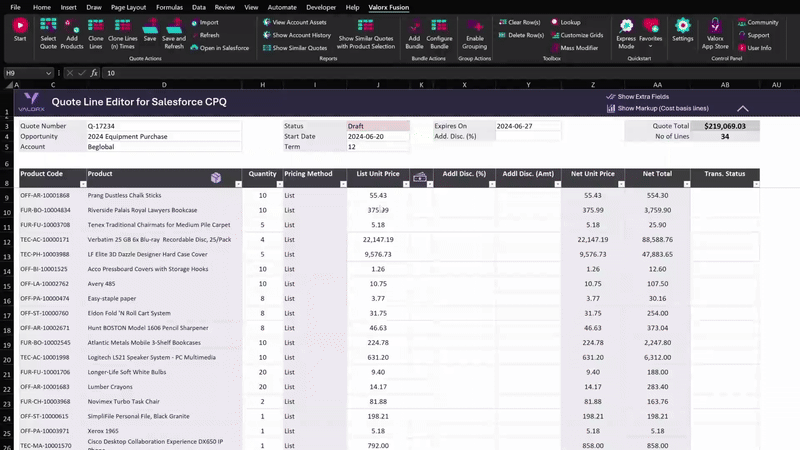Click the Term field value 12
800x450 pixels.
point(378,147)
